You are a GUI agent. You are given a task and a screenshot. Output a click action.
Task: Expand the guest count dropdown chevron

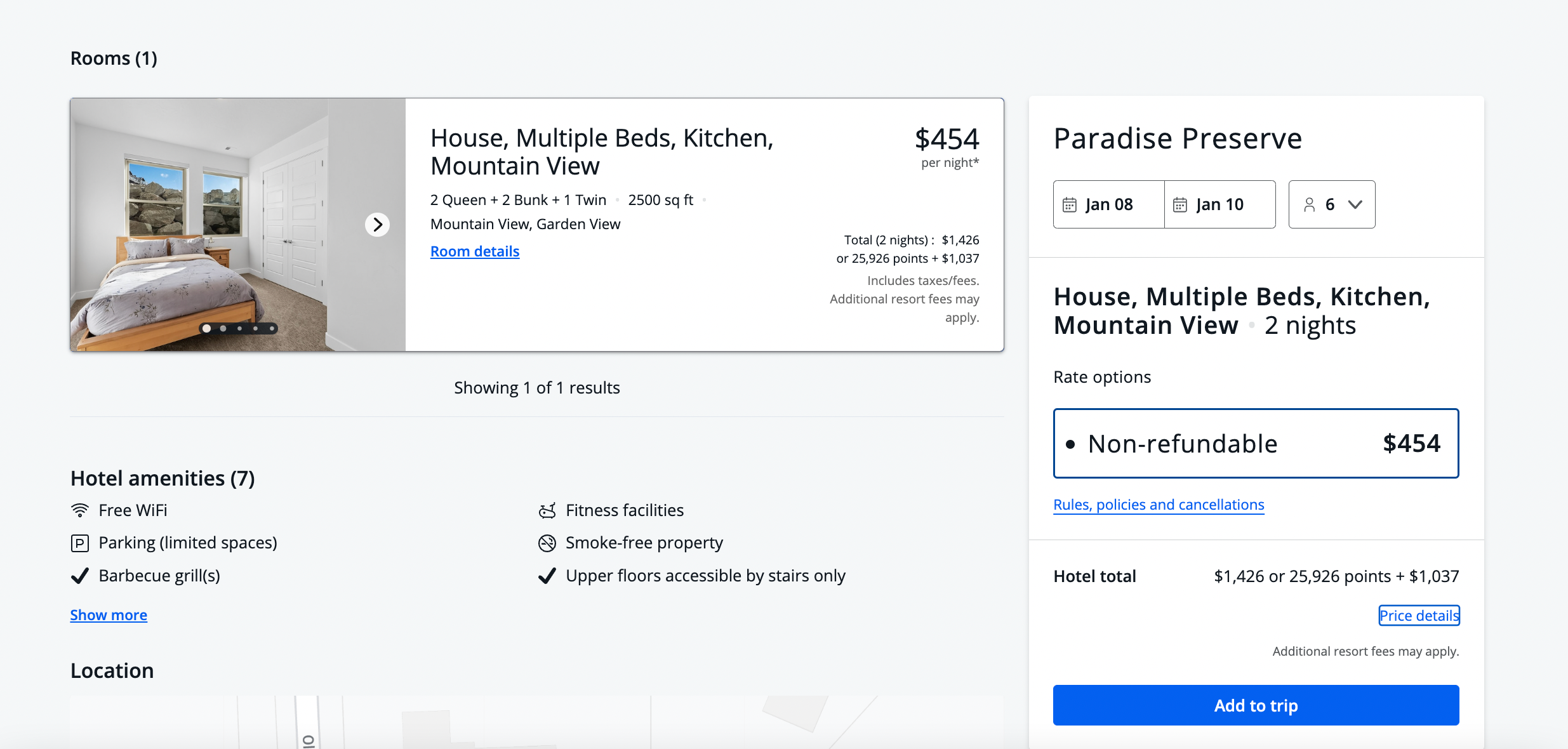(x=1355, y=204)
